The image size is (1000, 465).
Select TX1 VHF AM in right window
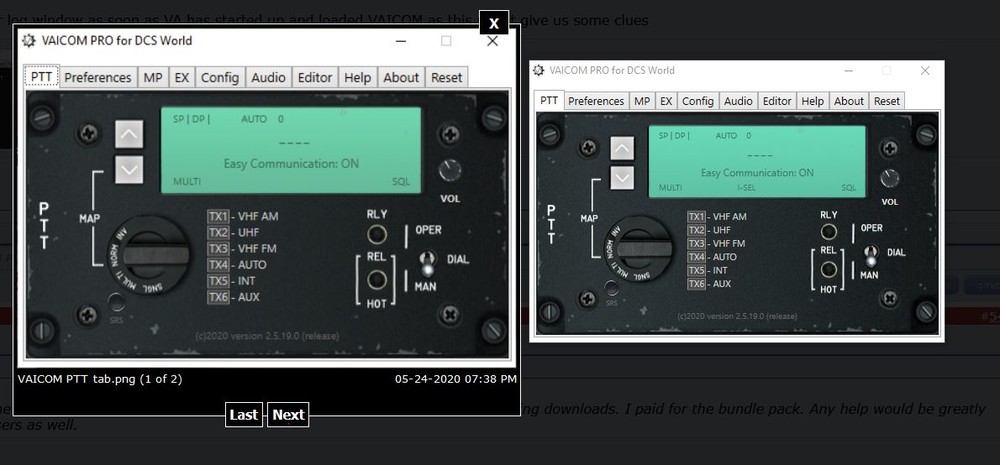[x=717, y=217]
